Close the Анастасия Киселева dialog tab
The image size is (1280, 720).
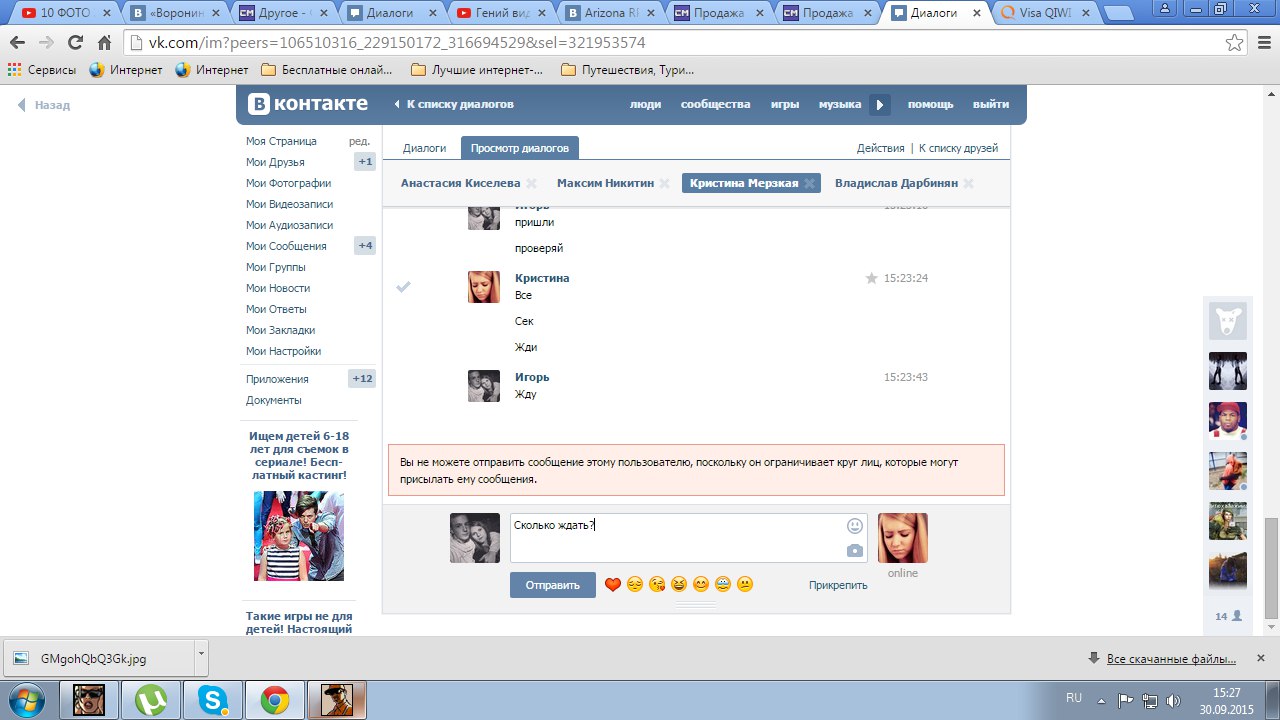pyautogui.click(x=531, y=183)
